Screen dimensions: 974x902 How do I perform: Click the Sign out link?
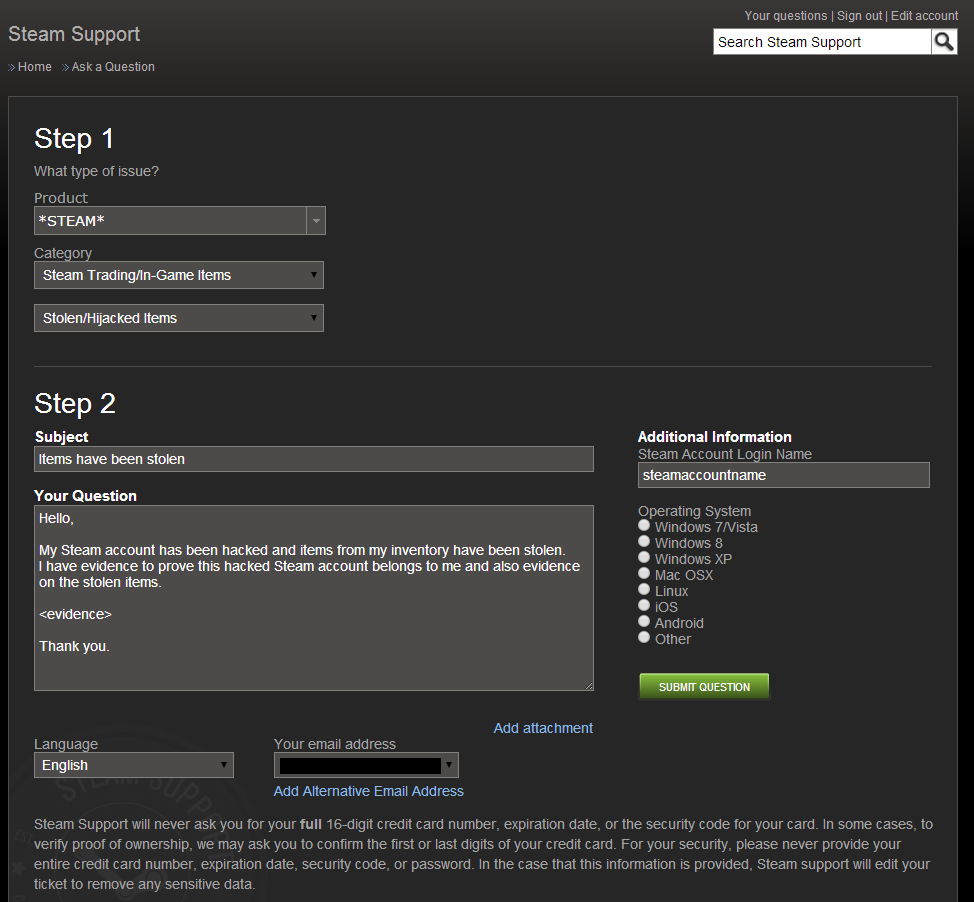click(x=859, y=16)
